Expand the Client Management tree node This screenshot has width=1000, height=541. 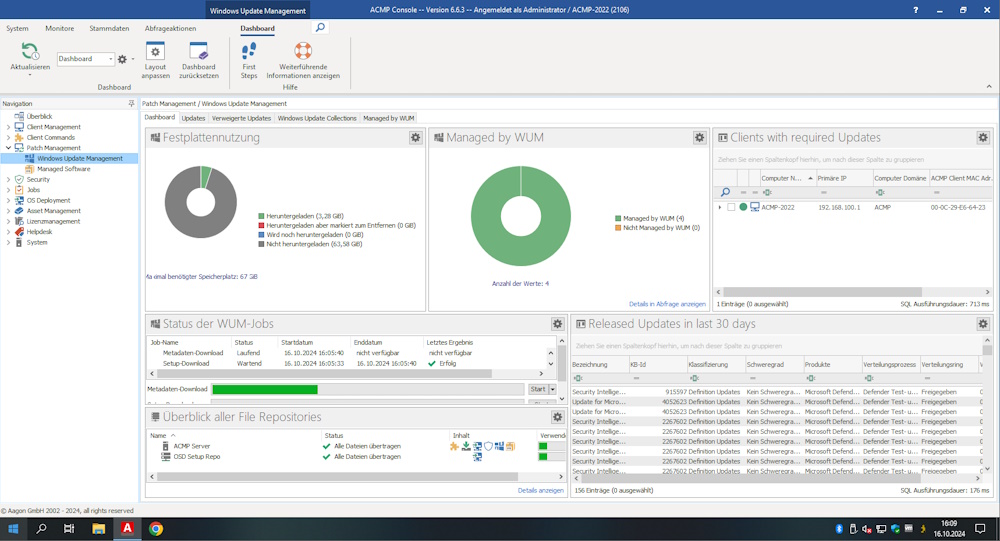(x=8, y=127)
